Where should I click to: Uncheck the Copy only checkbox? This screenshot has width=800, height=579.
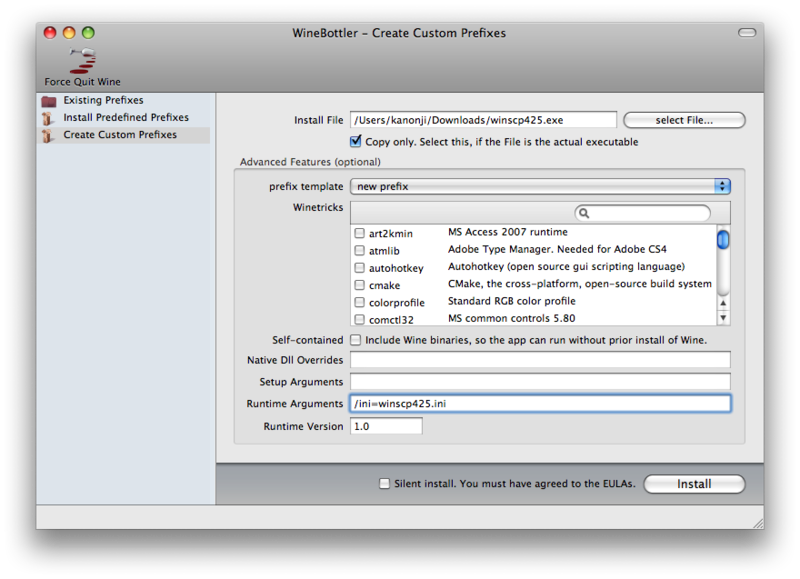356,141
